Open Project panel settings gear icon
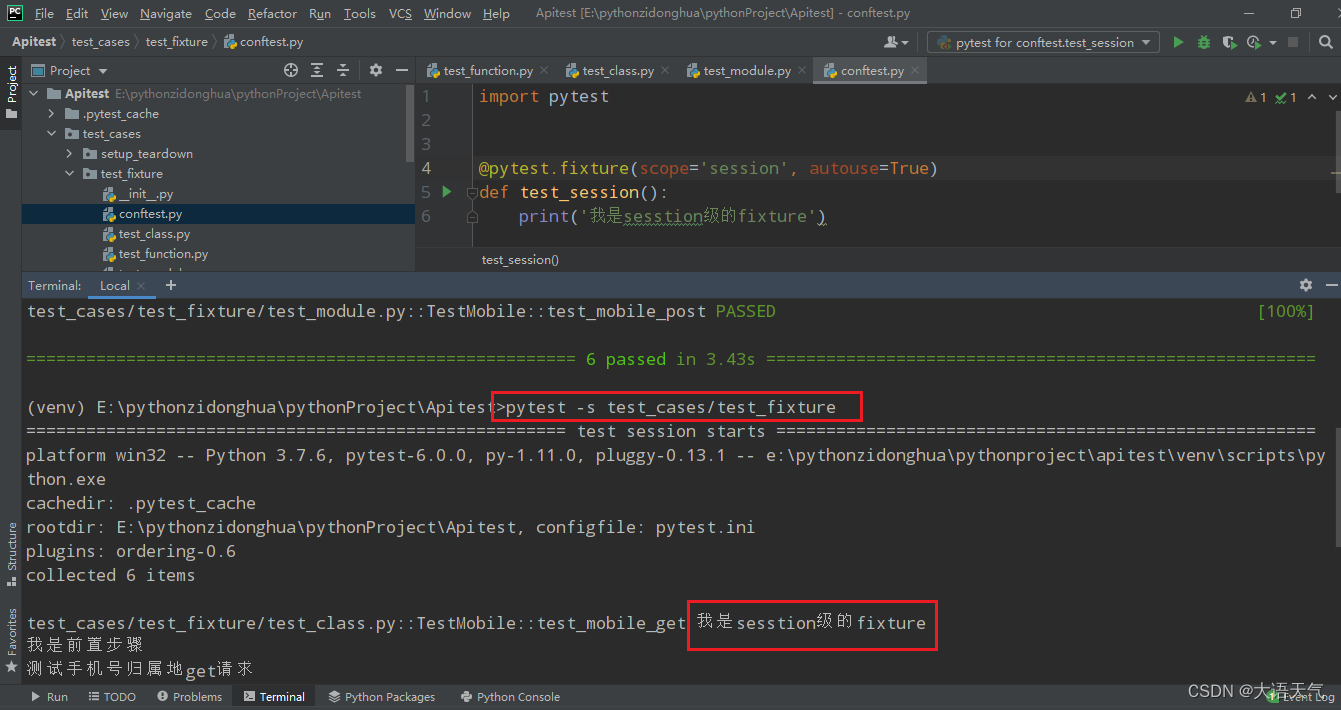1341x710 pixels. coord(375,70)
